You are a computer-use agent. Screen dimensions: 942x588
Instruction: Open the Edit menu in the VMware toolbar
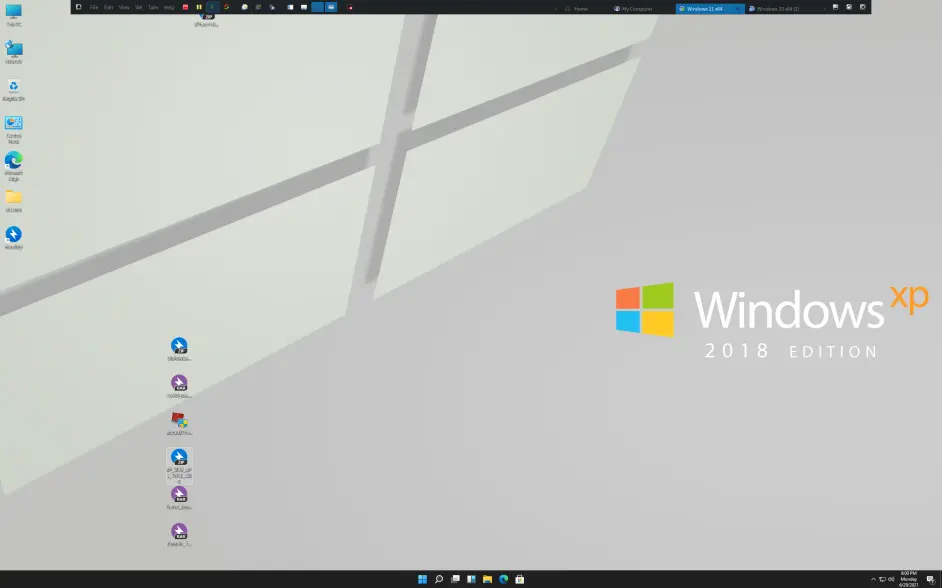tap(108, 7)
